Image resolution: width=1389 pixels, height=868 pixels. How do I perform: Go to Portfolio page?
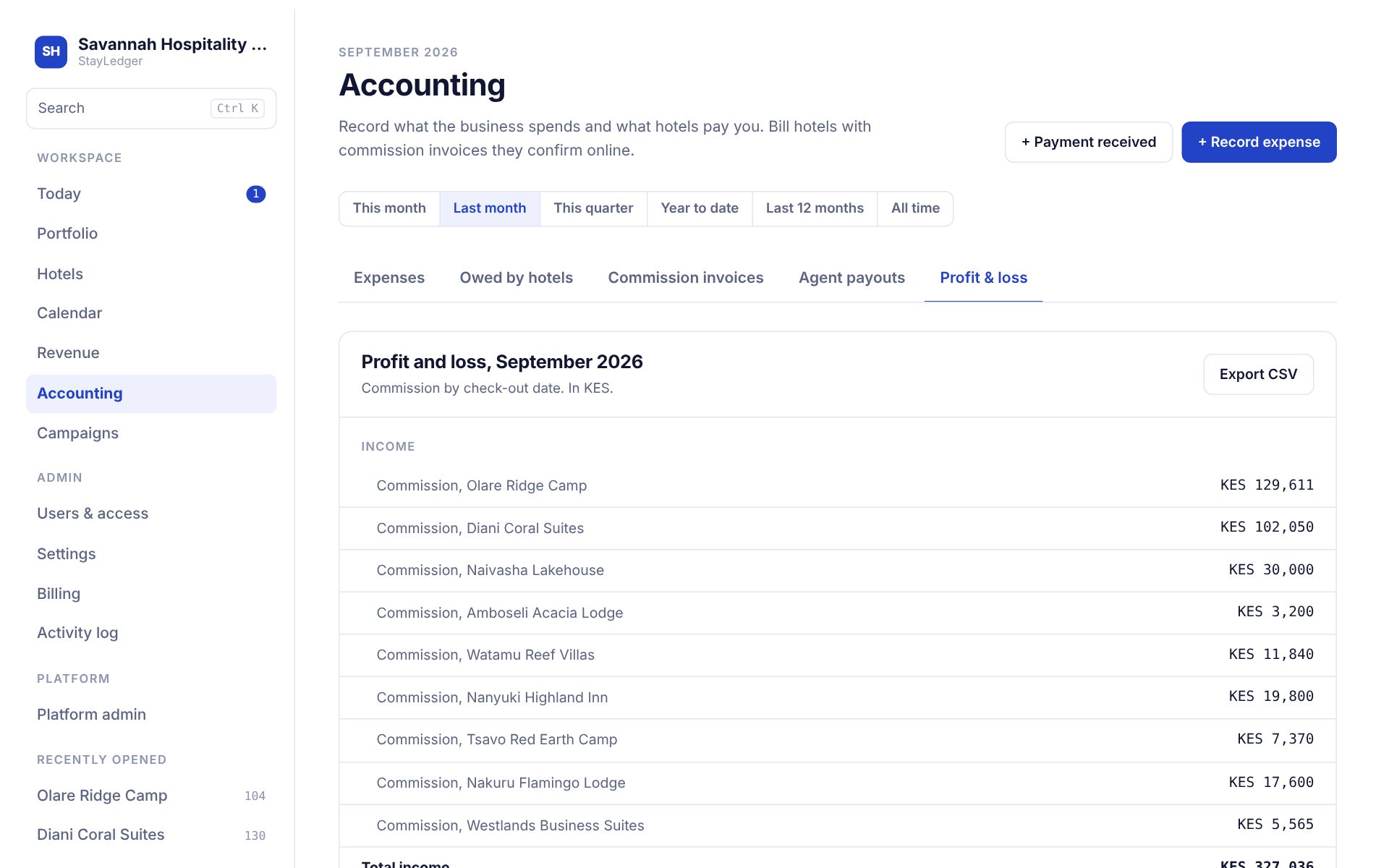(x=151, y=234)
